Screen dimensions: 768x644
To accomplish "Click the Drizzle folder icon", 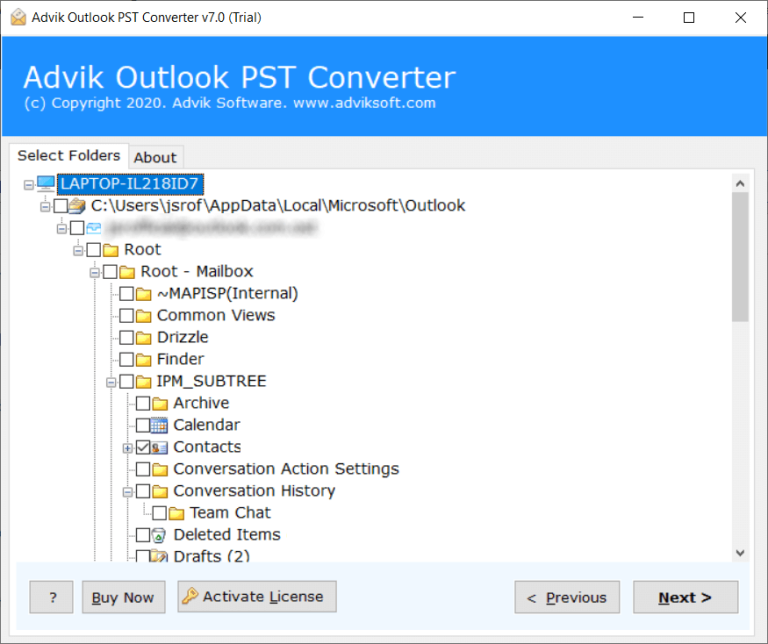I will click(x=143, y=337).
